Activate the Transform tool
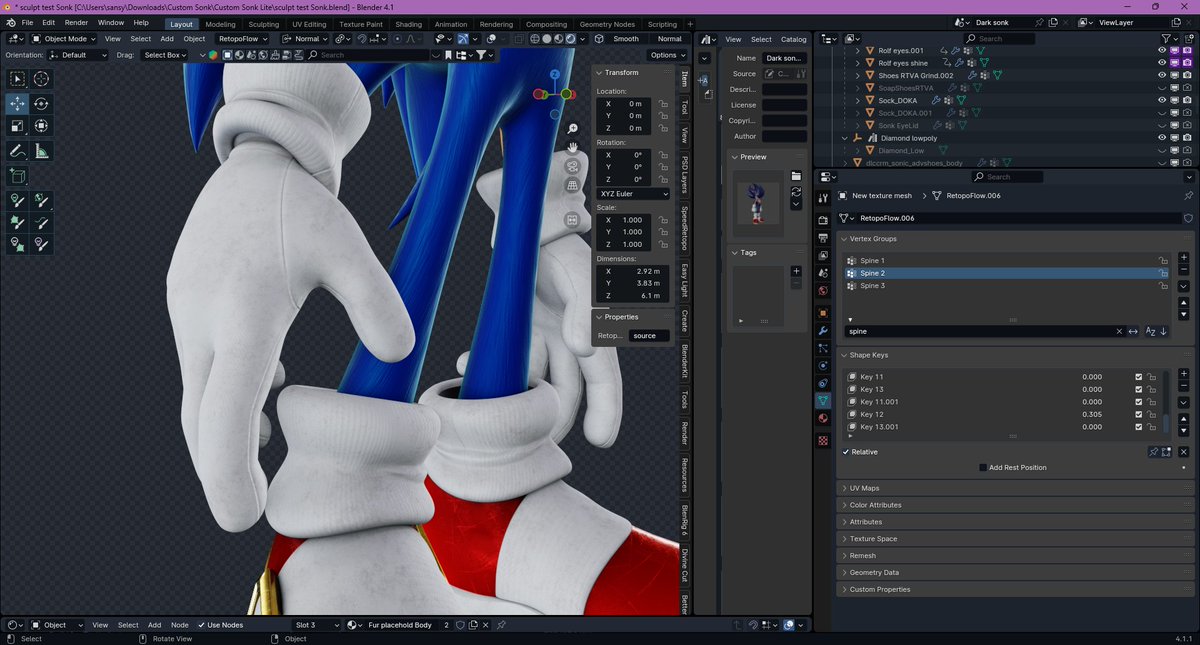 [41, 126]
